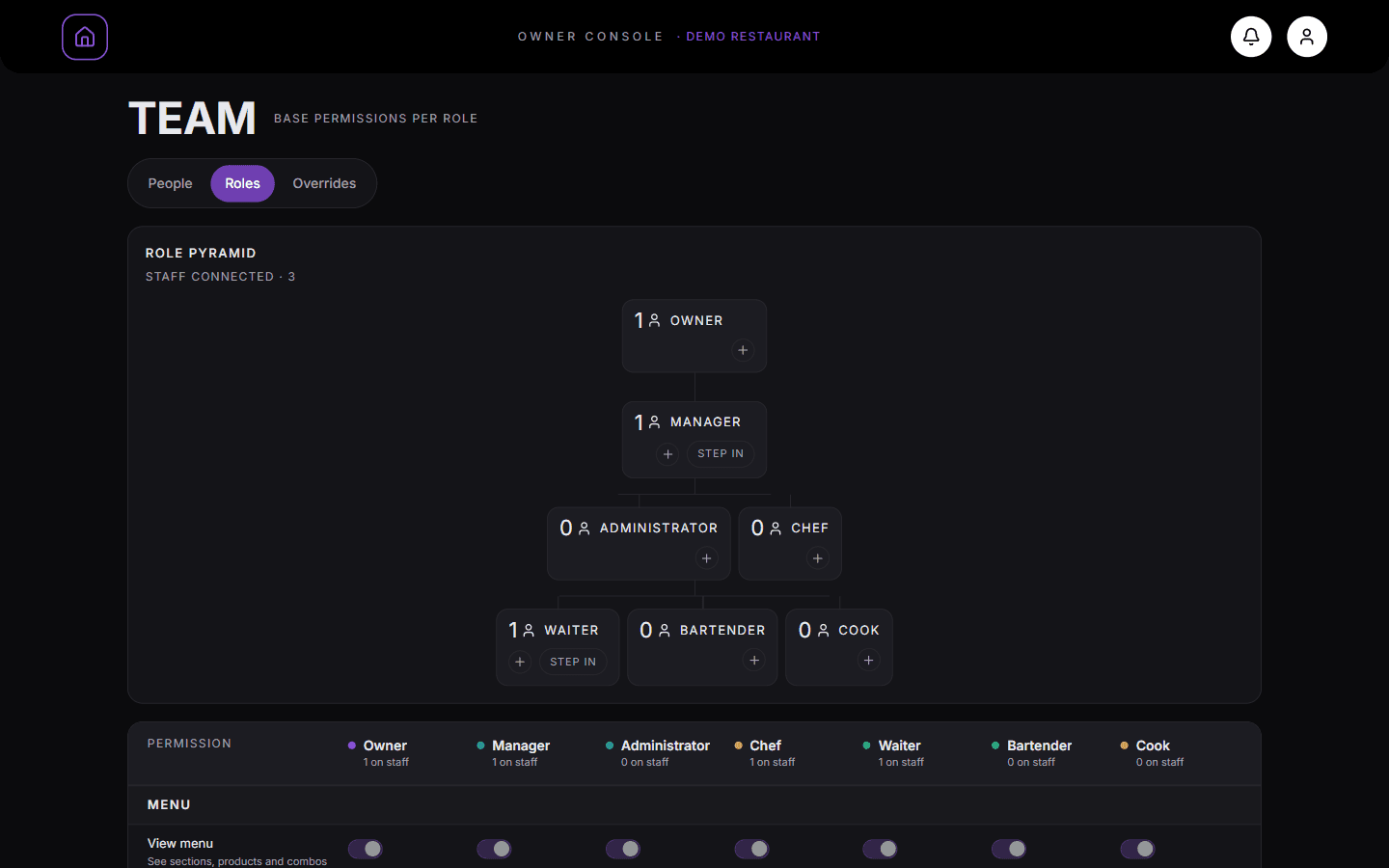Click the Cook column header
1389x868 pixels.
[x=1153, y=753]
